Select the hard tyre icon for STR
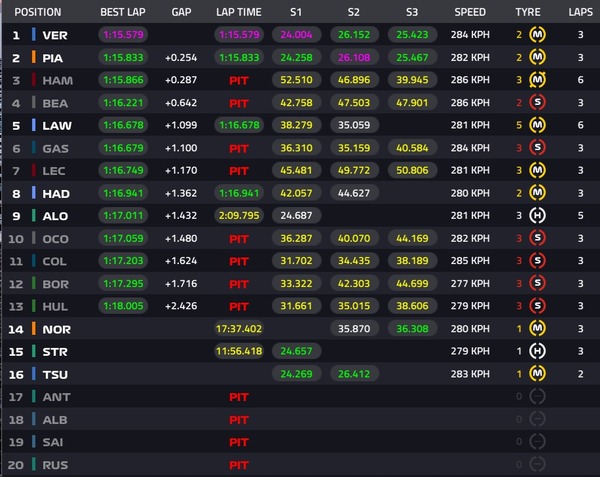 tap(536, 351)
